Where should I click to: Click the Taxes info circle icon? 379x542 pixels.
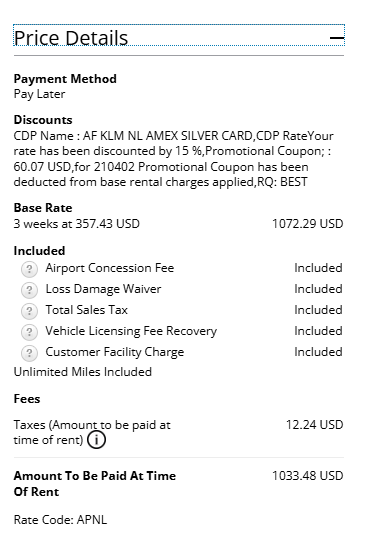tap(96, 440)
